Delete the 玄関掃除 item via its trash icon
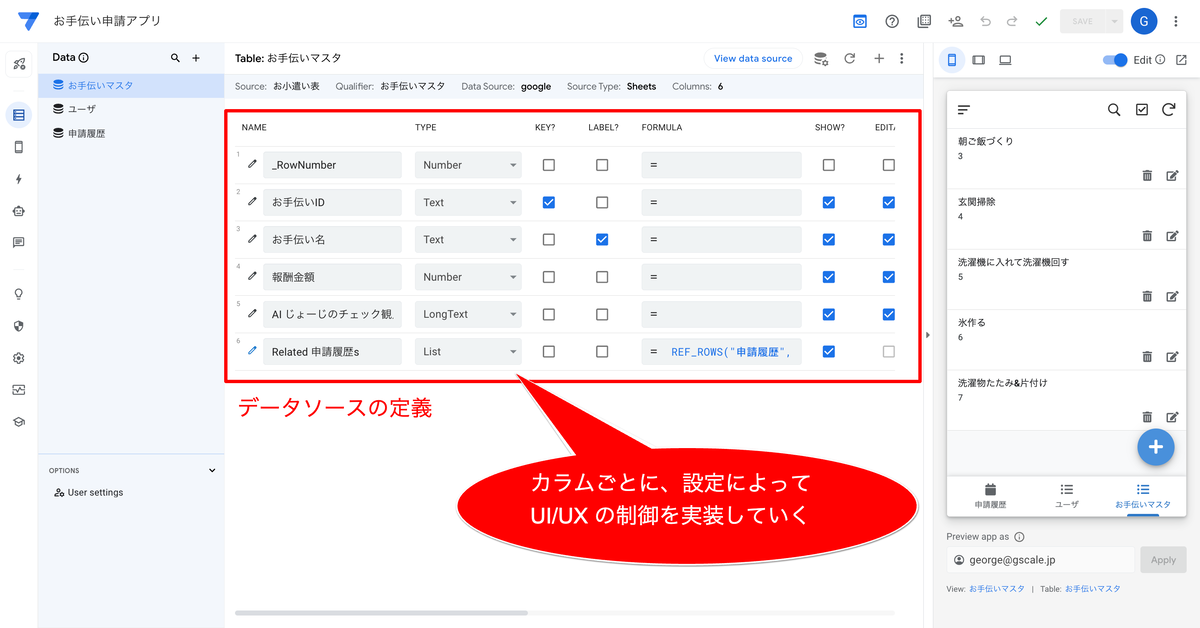 coord(1147,234)
